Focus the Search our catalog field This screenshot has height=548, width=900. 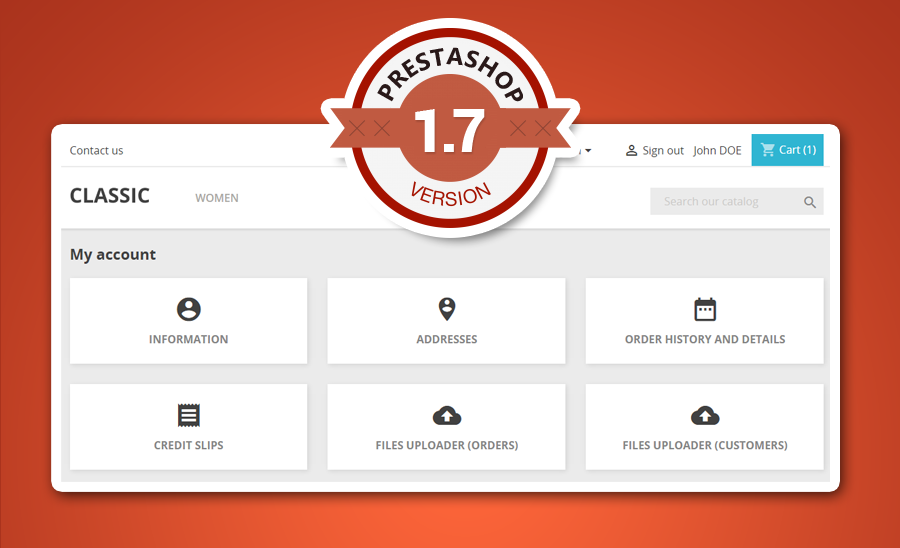tap(736, 201)
